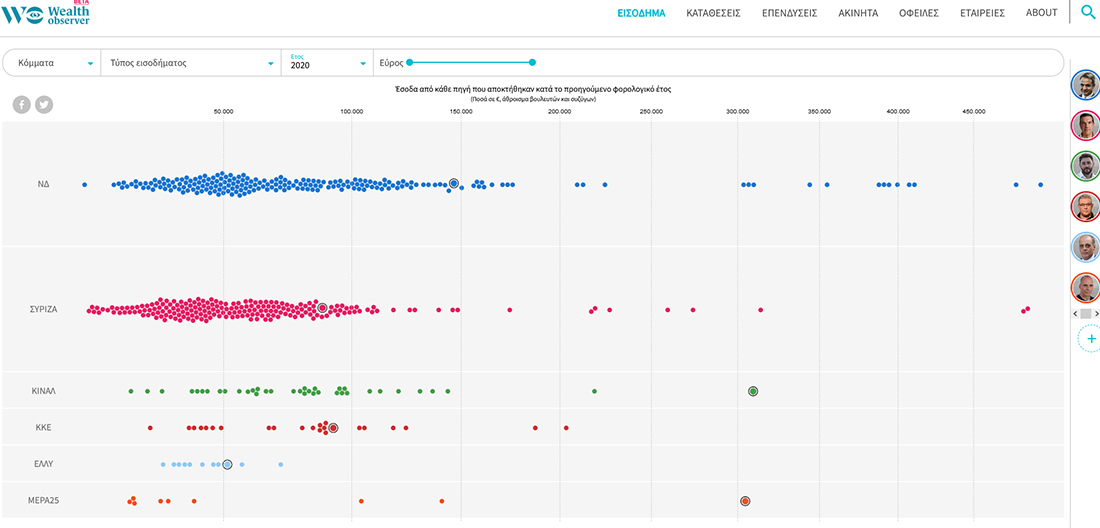Click the avatar list's right scroll arrow
1100x528 pixels.
[1096, 314]
